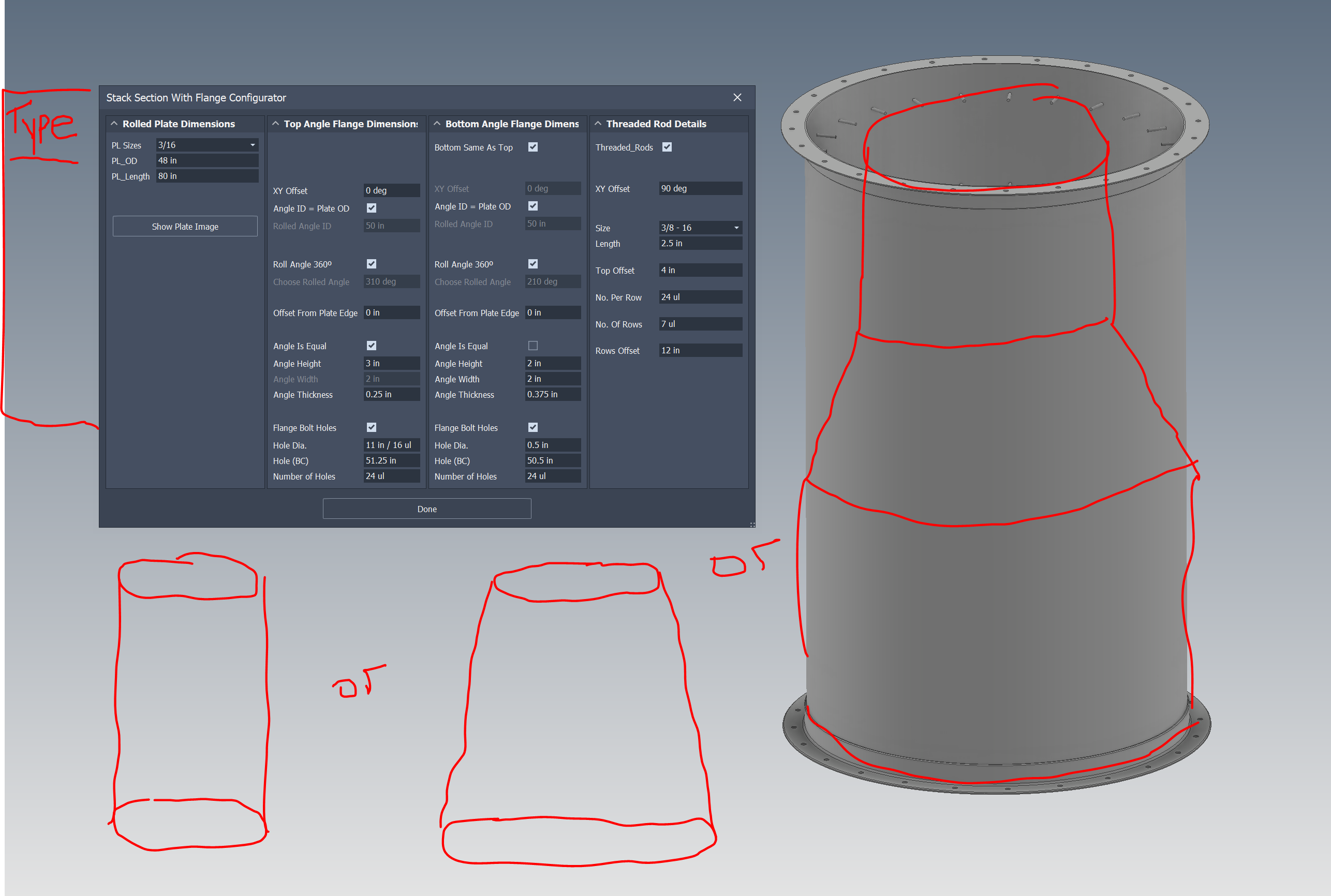Collapse the Top Angle Flange Dimensions section
Screen dimensions: 1331x896
click(x=275, y=124)
